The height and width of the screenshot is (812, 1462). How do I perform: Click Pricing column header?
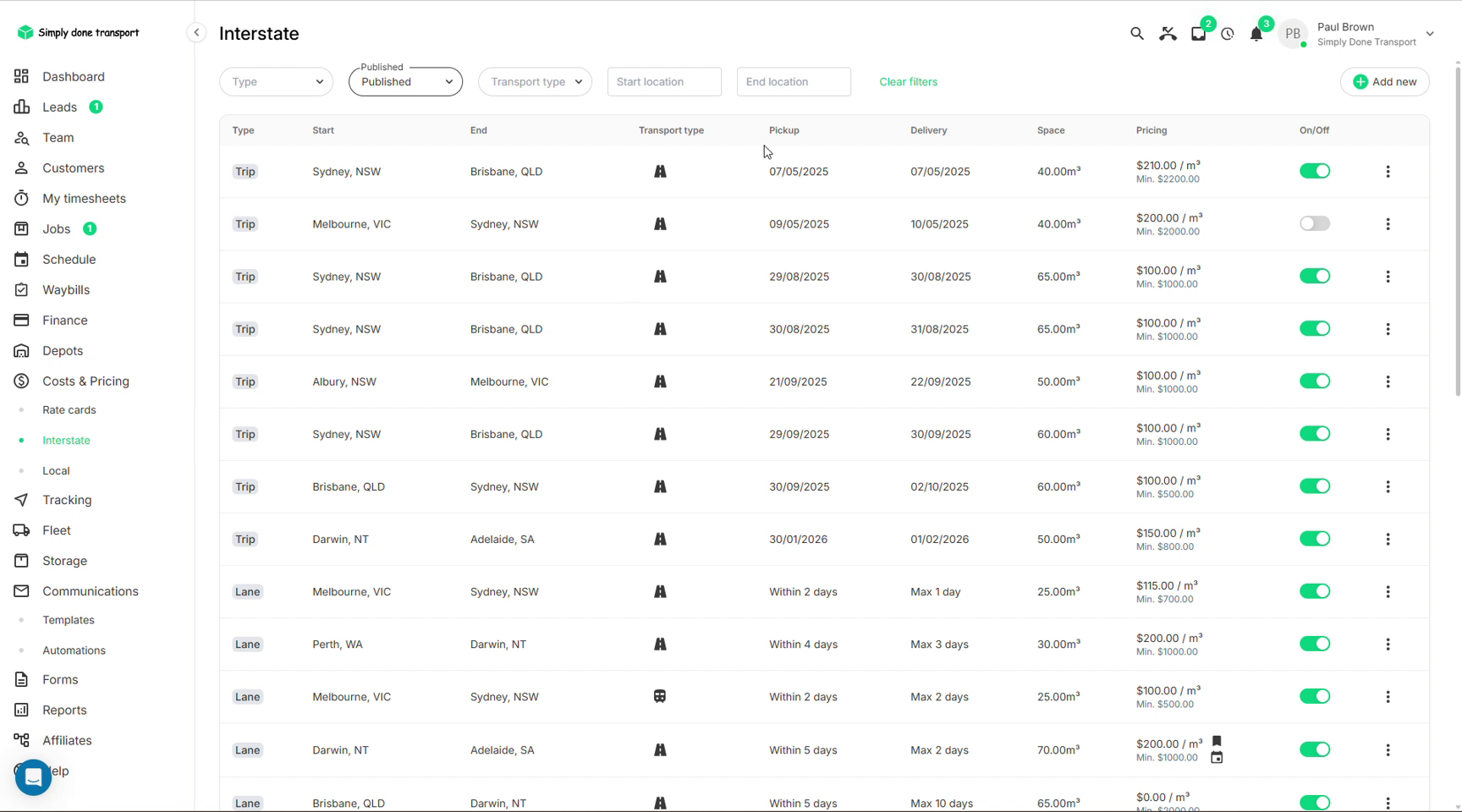[1151, 130]
